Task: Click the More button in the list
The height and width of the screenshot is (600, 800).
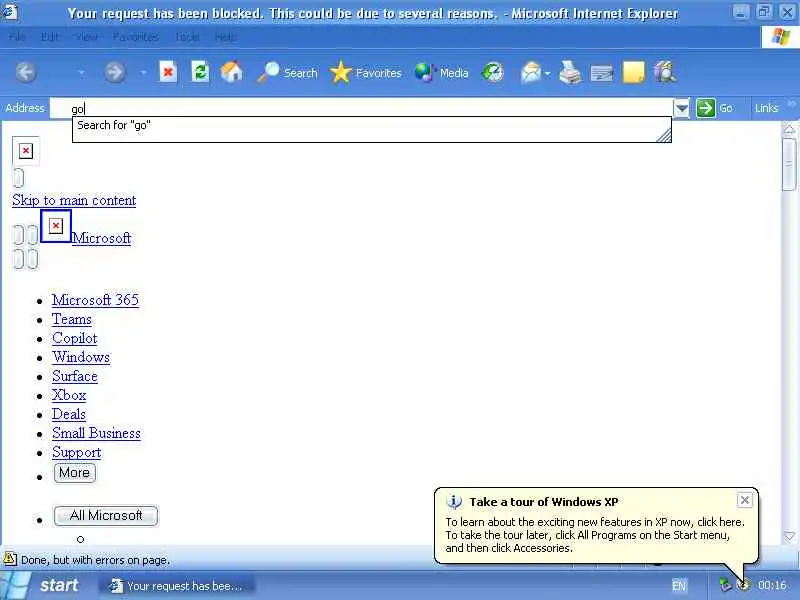Action: coord(74,473)
